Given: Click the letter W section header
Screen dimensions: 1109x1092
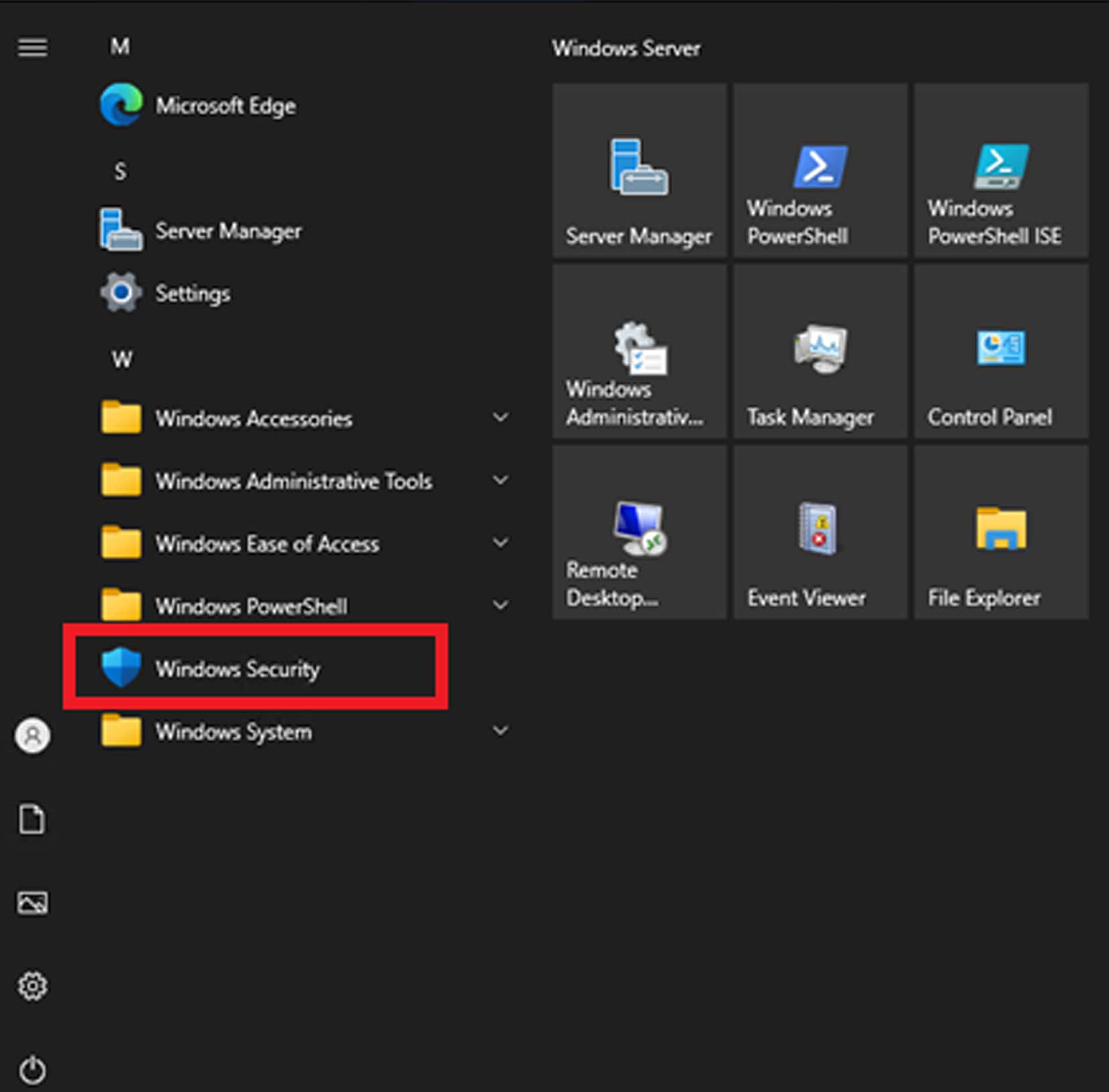Looking at the screenshot, I should tap(122, 359).
